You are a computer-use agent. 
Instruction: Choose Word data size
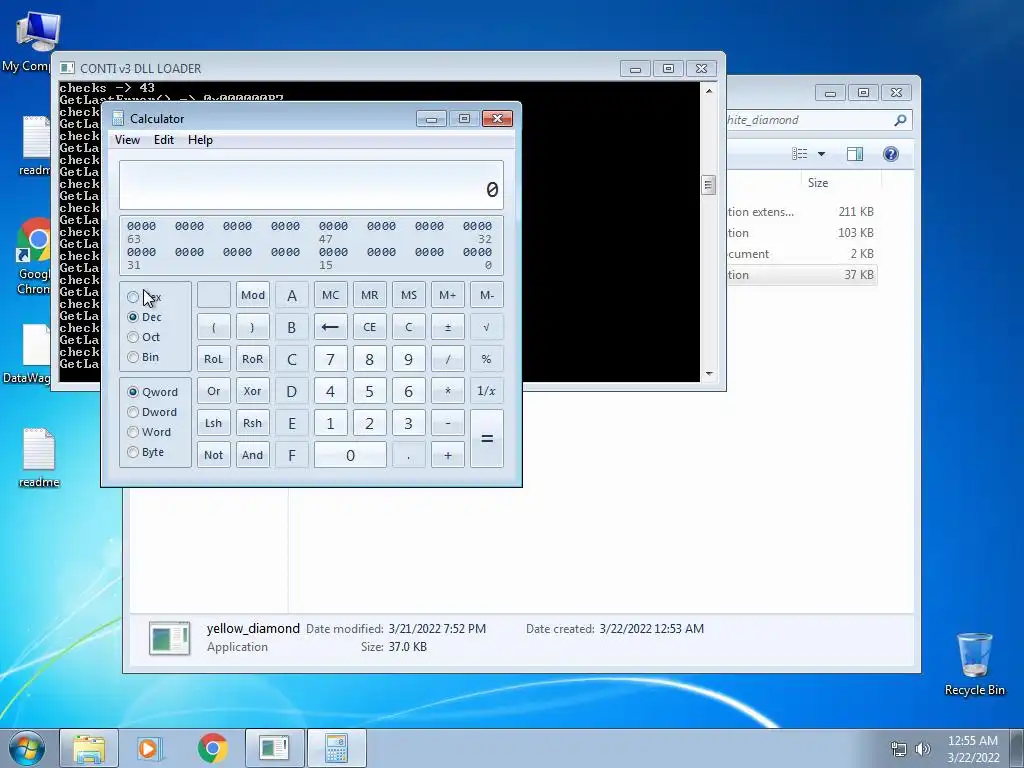point(133,432)
